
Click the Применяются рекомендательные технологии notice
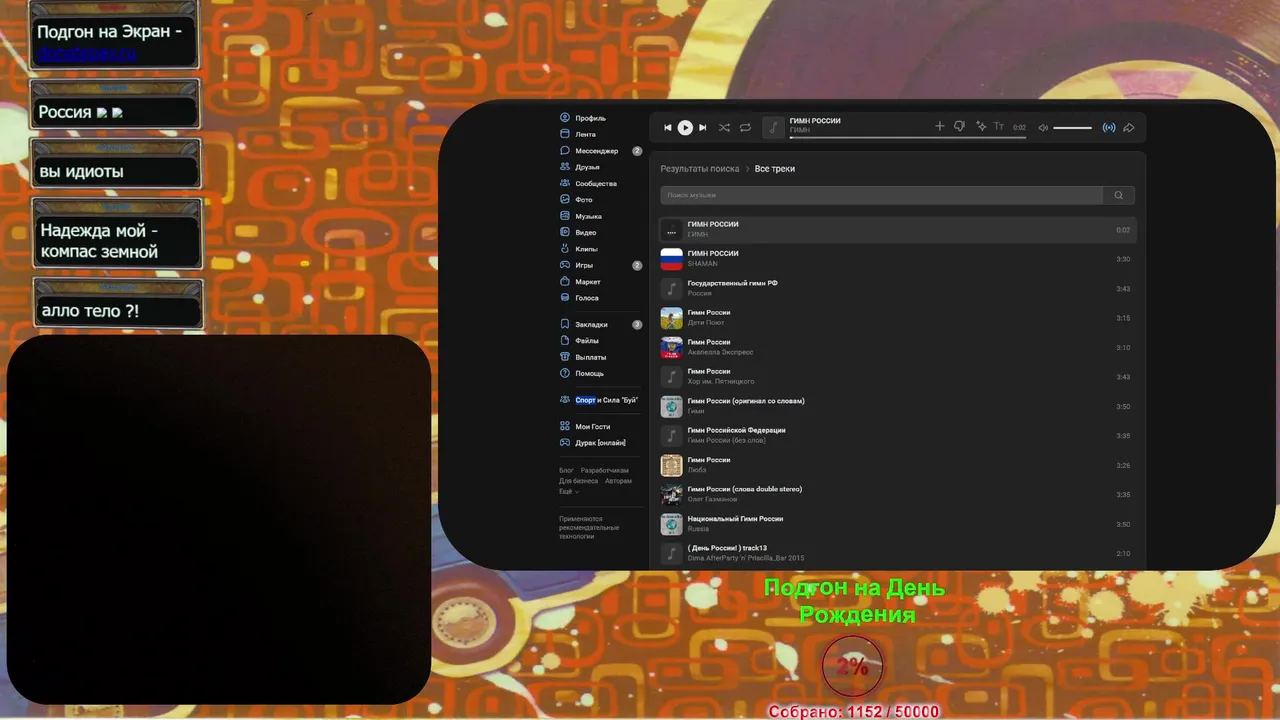(x=589, y=528)
